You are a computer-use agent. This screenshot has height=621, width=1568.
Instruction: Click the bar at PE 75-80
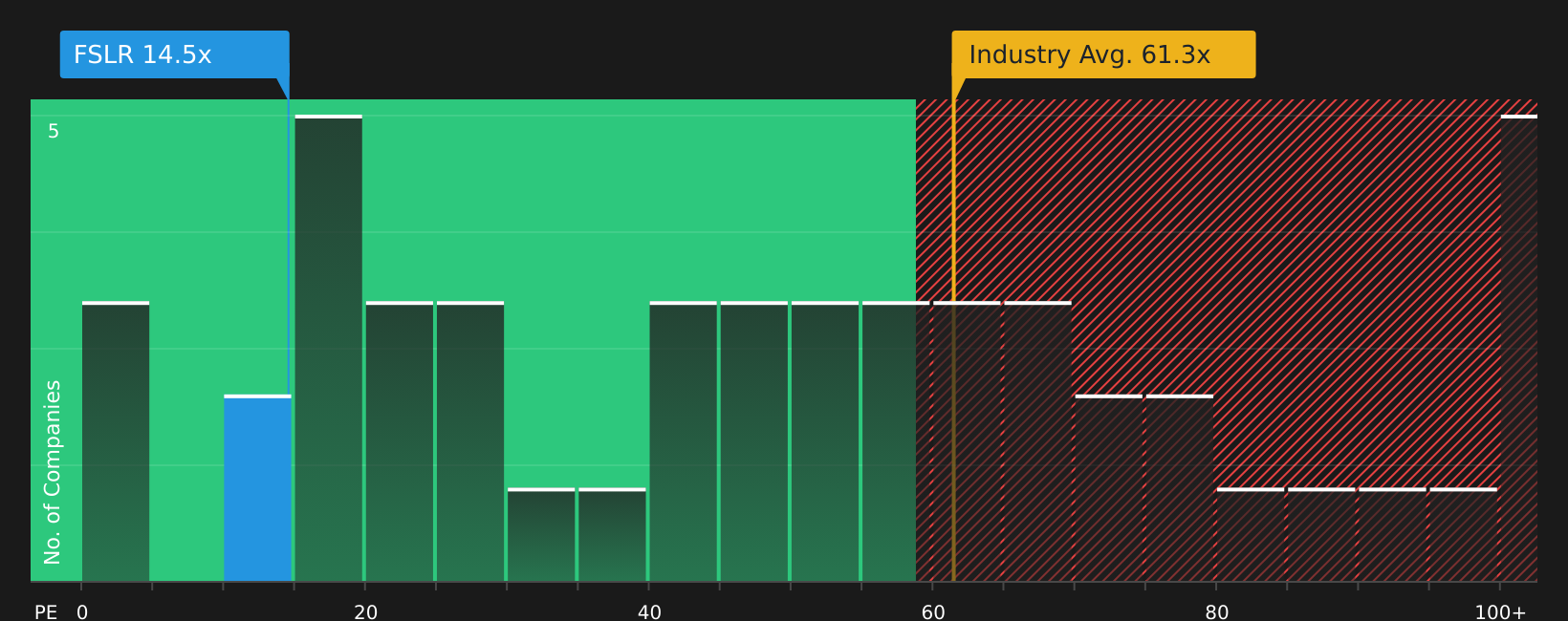pyautogui.click(x=1180, y=488)
